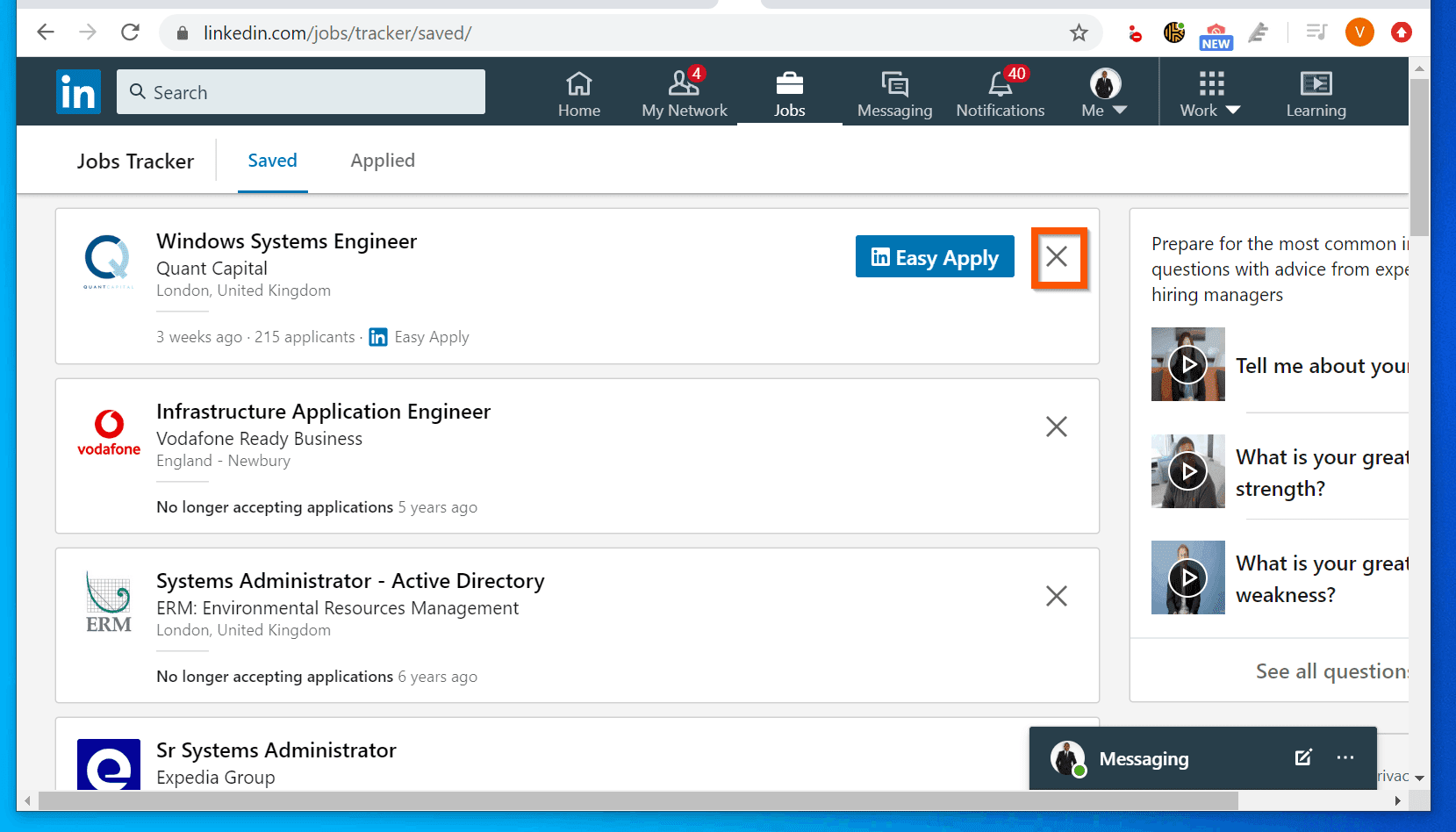Open the media control playlist icon

pos(1316,32)
